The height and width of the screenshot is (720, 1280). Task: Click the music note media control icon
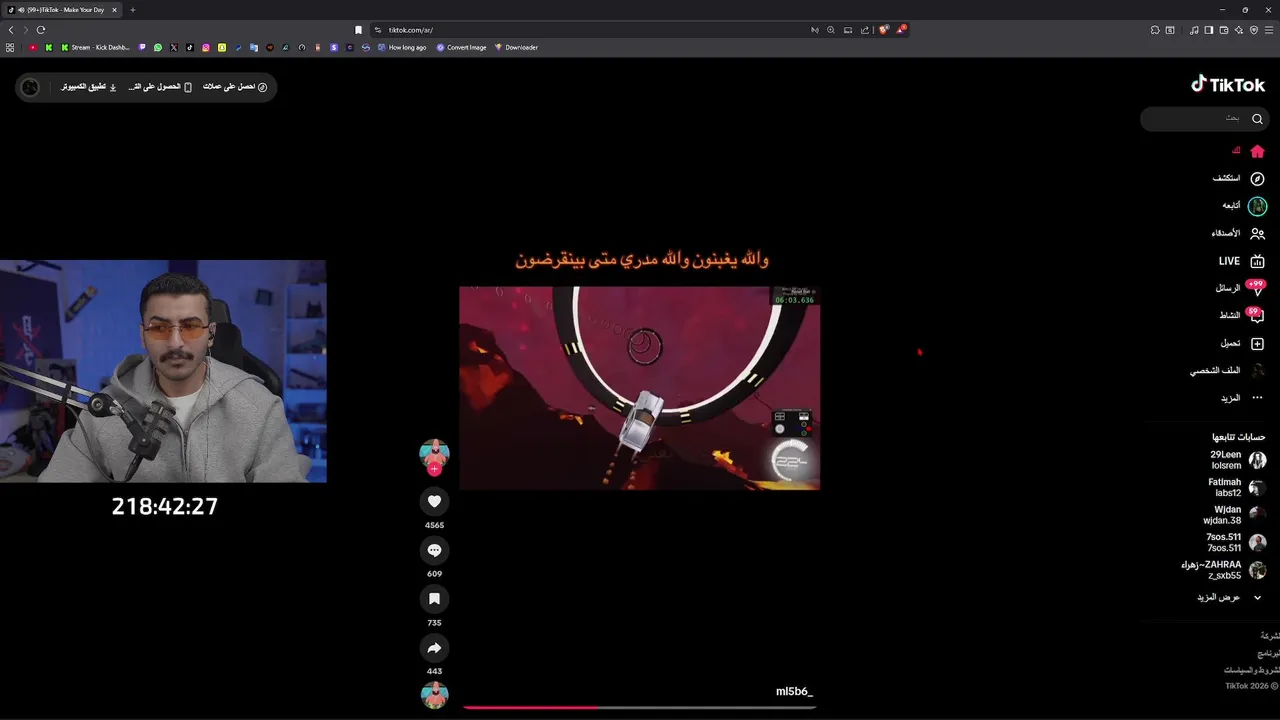[1194, 30]
